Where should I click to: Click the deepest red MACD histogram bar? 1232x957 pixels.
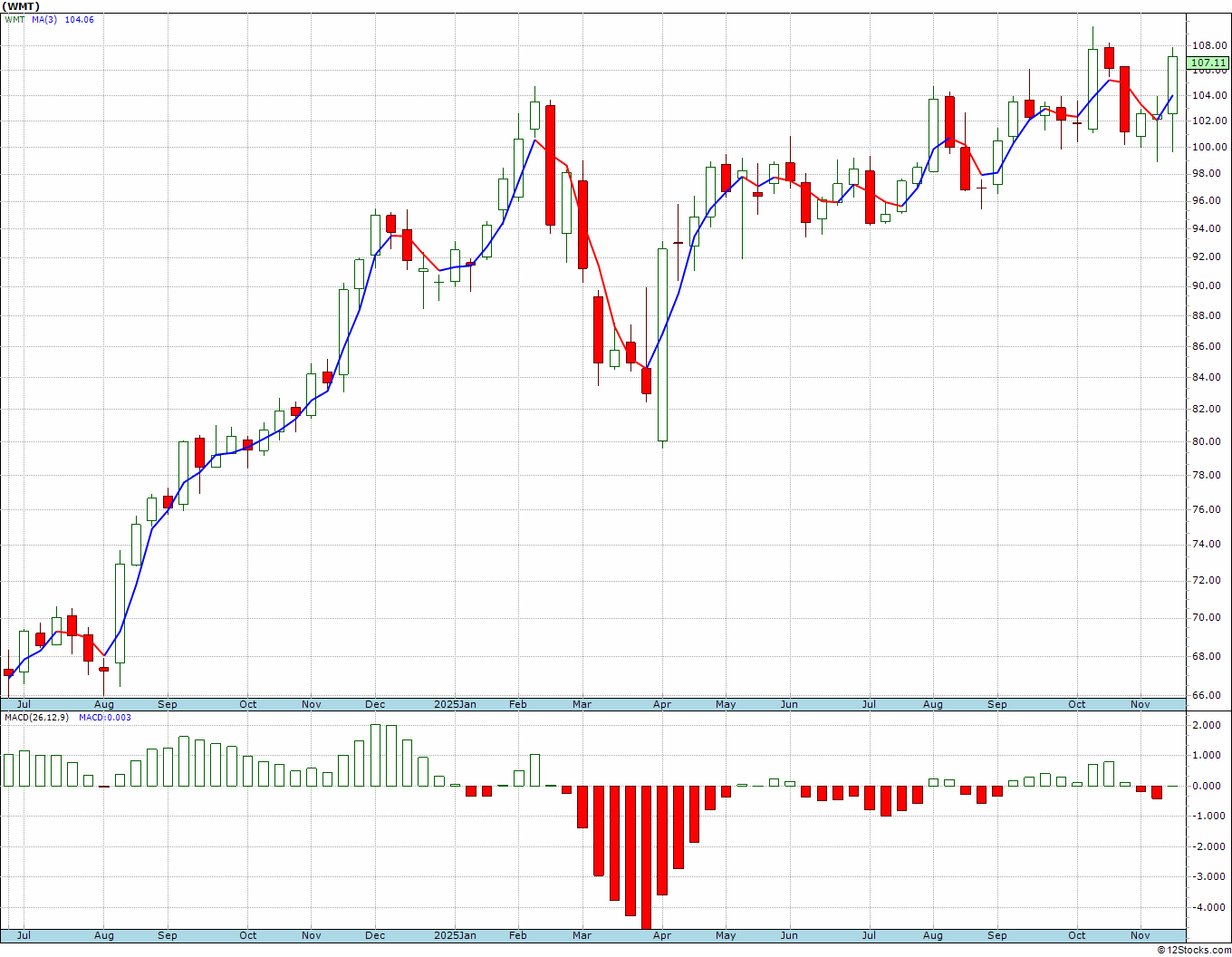pos(646,857)
